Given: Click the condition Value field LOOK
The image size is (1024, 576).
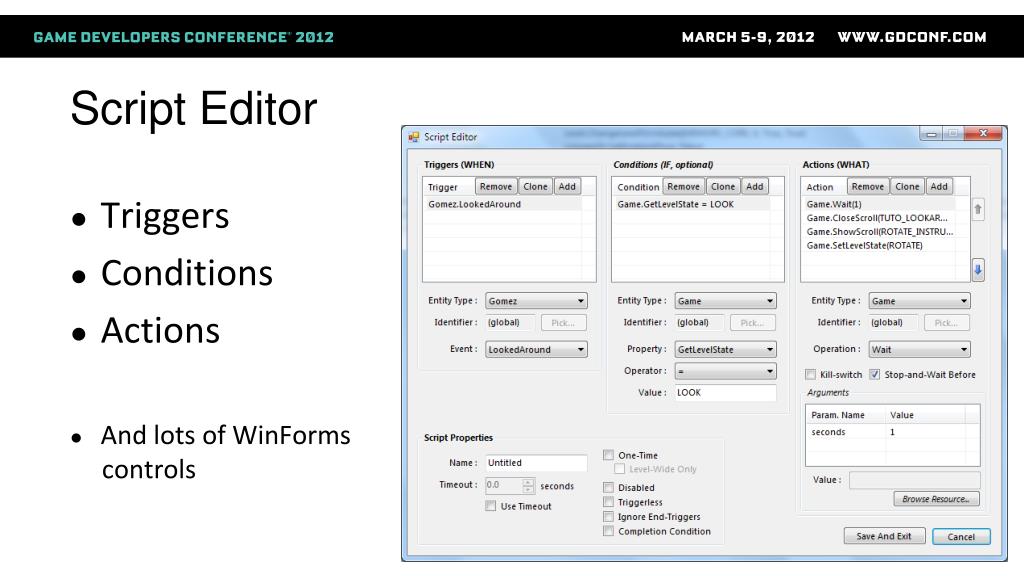Looking at the screenshot, I should tap(725, 392).
